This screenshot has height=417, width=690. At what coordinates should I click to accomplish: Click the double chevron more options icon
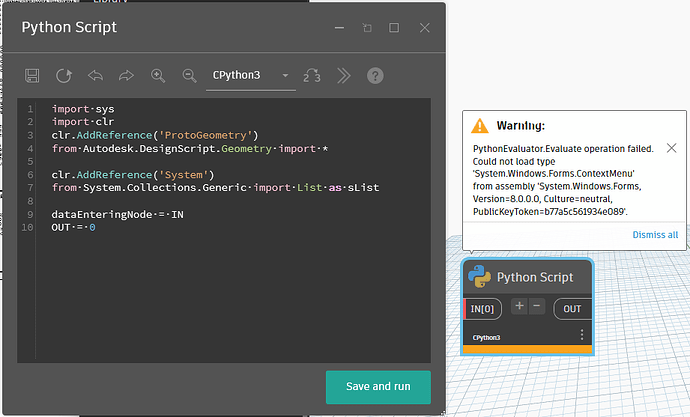coord(344,76)
